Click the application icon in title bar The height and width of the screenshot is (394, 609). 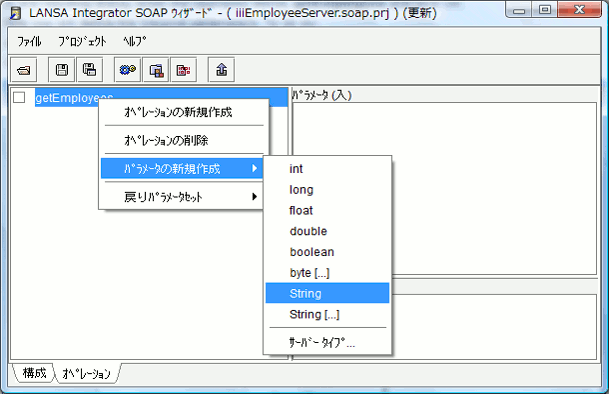(x=16, y=13)
